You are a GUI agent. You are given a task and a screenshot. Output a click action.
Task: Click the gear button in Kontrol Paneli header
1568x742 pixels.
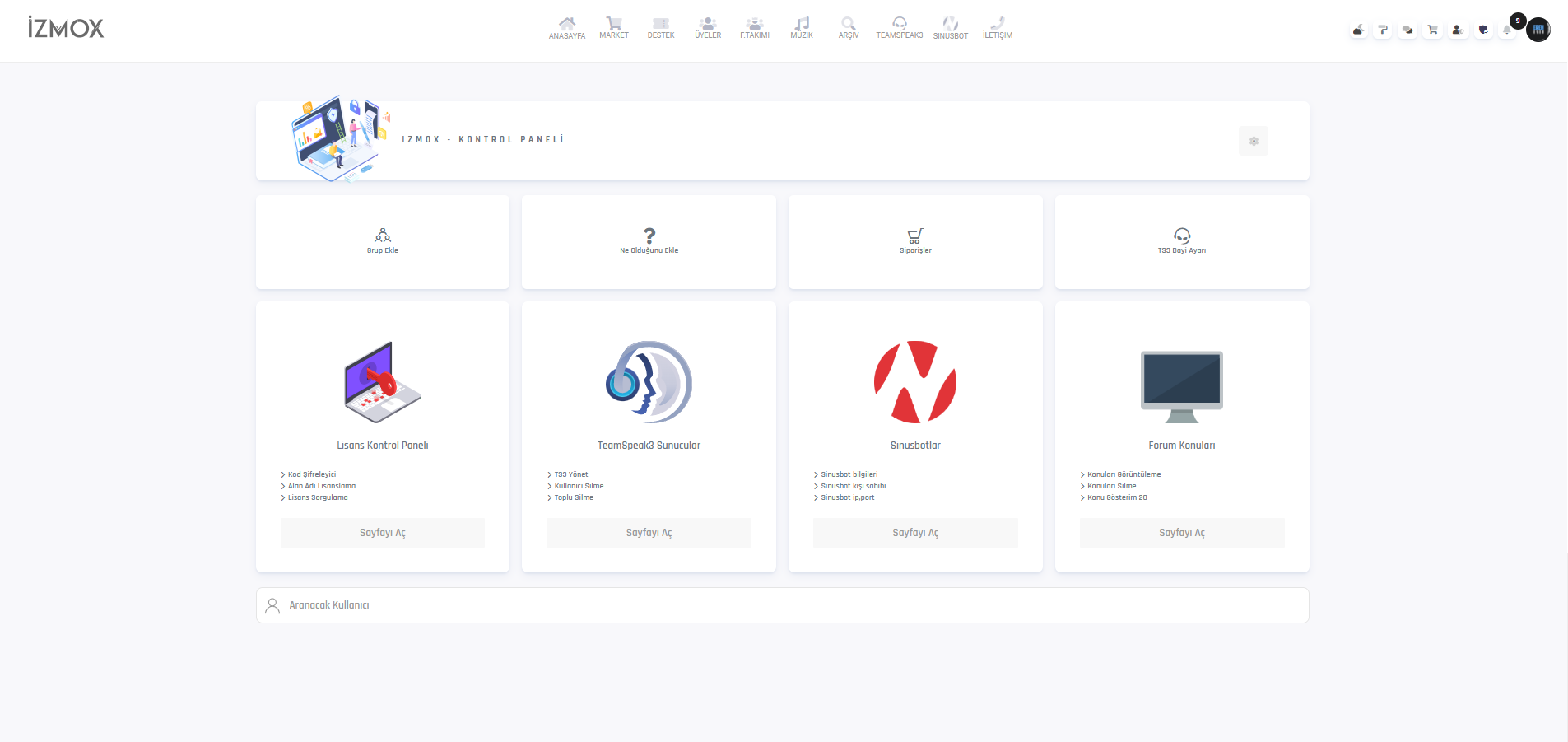coord(1254,141)
